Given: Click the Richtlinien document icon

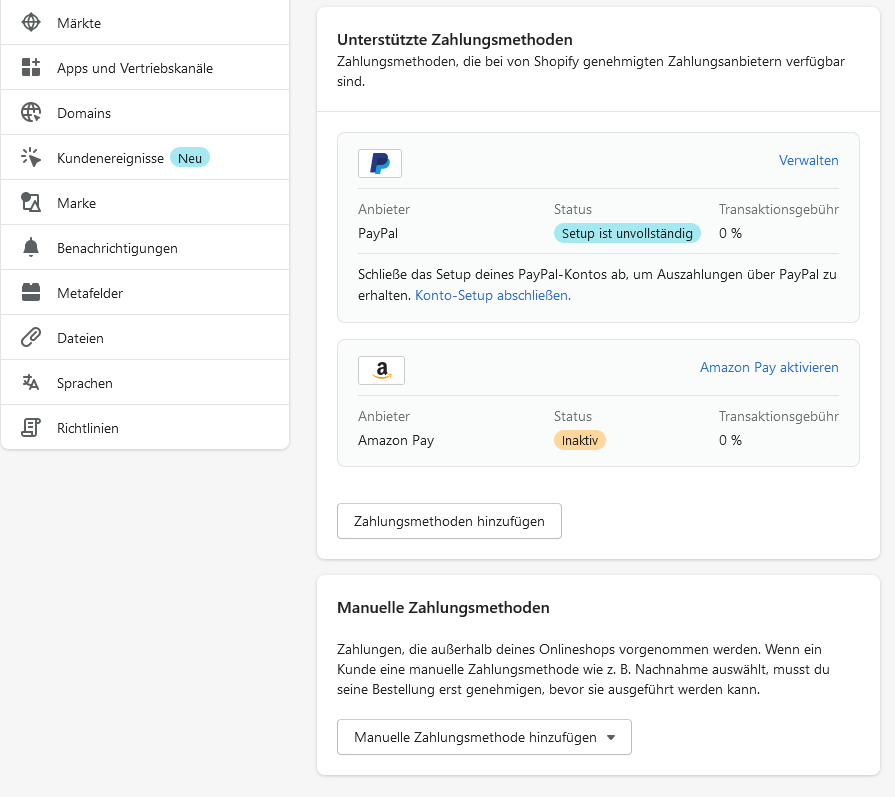Looking at the screenshot, I should [x=31, y=428].
